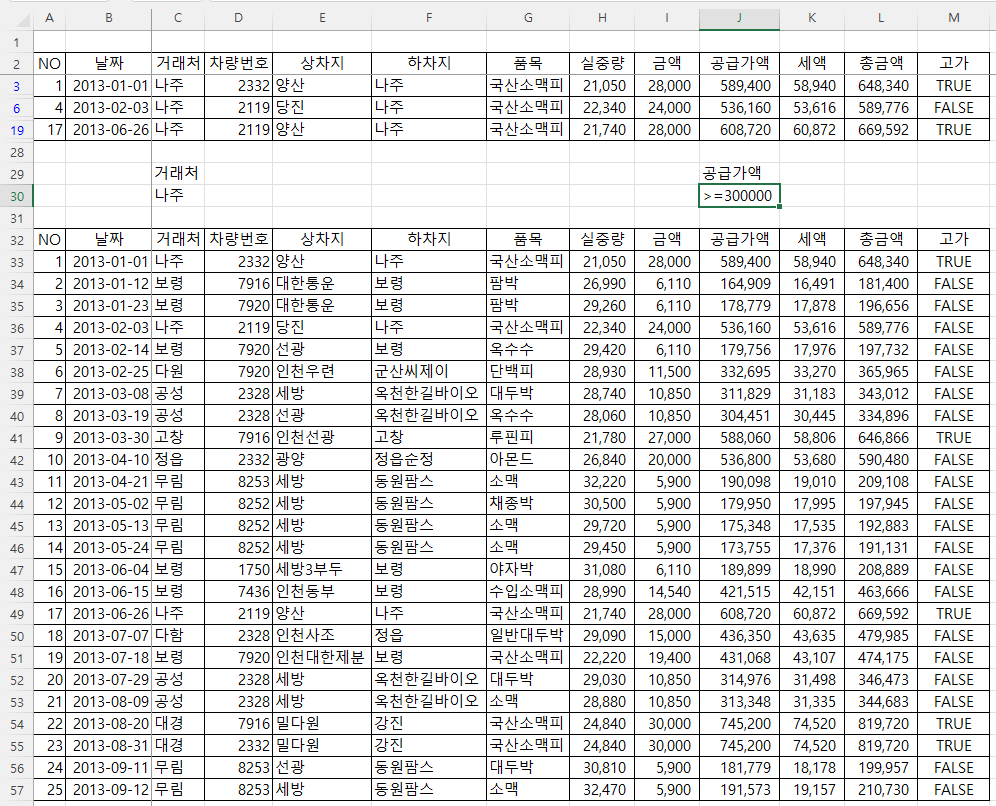Click date cell 2013-08-20 in row 54
This screenshot has height=806, width=996.
tap(109, 724)
